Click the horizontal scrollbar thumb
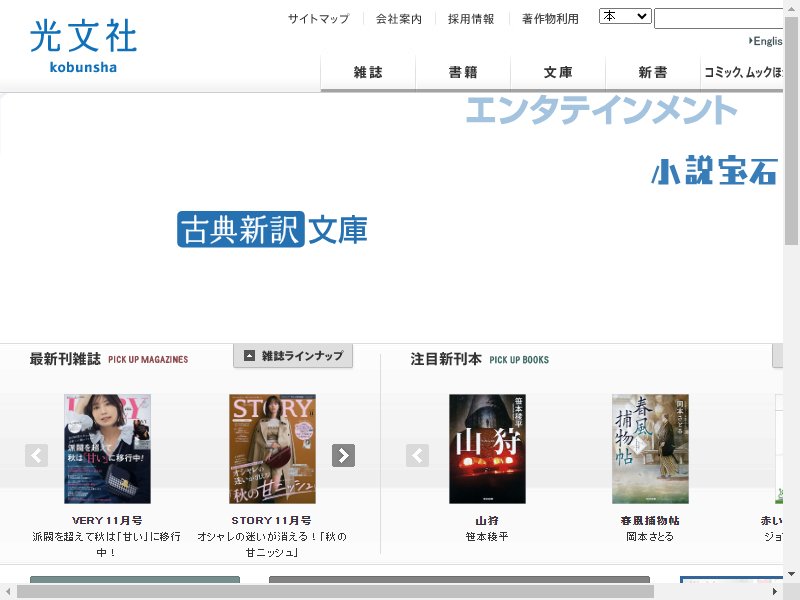 pos(335,592)
